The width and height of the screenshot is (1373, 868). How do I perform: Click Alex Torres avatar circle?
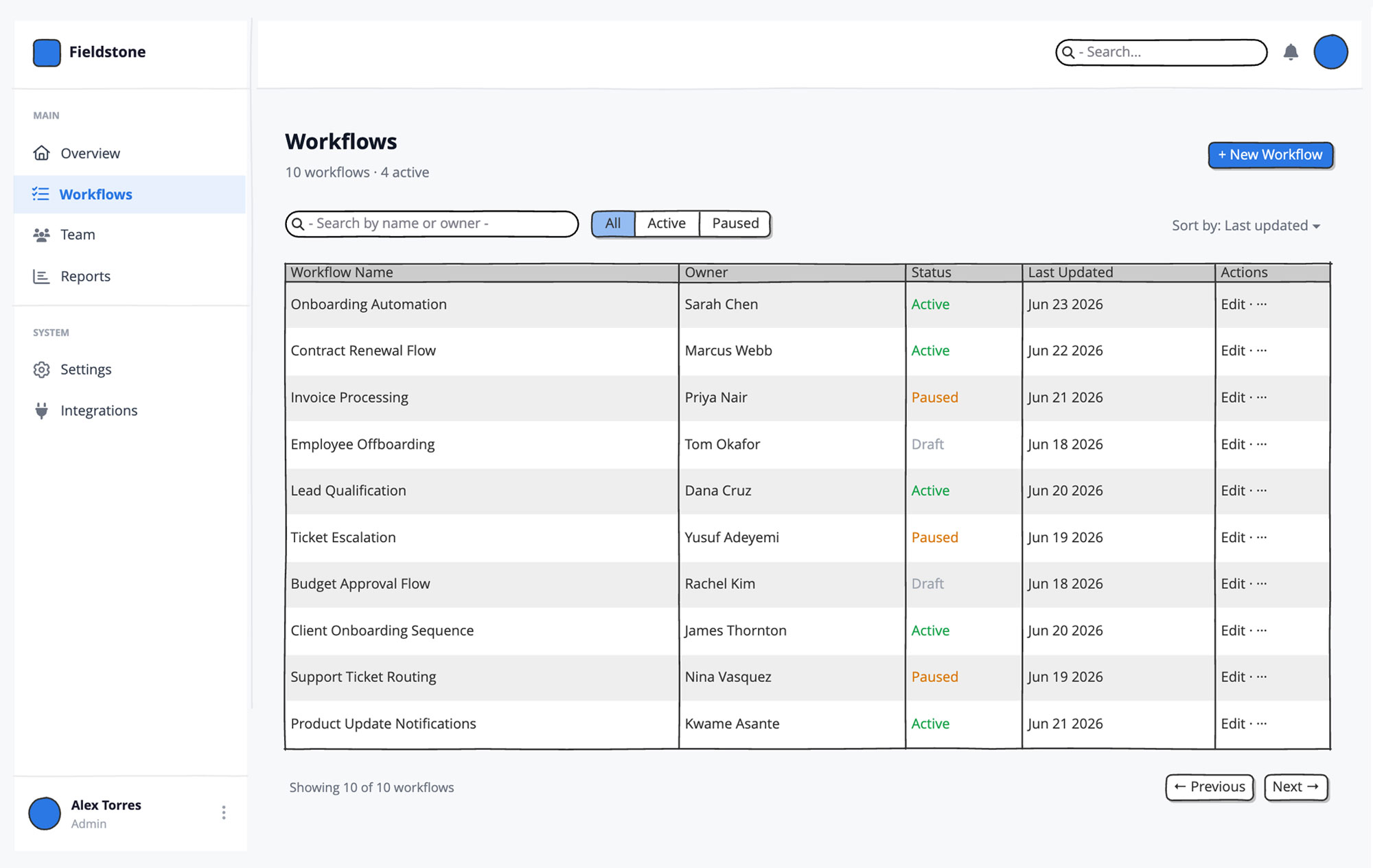click(x=45, y=813)
